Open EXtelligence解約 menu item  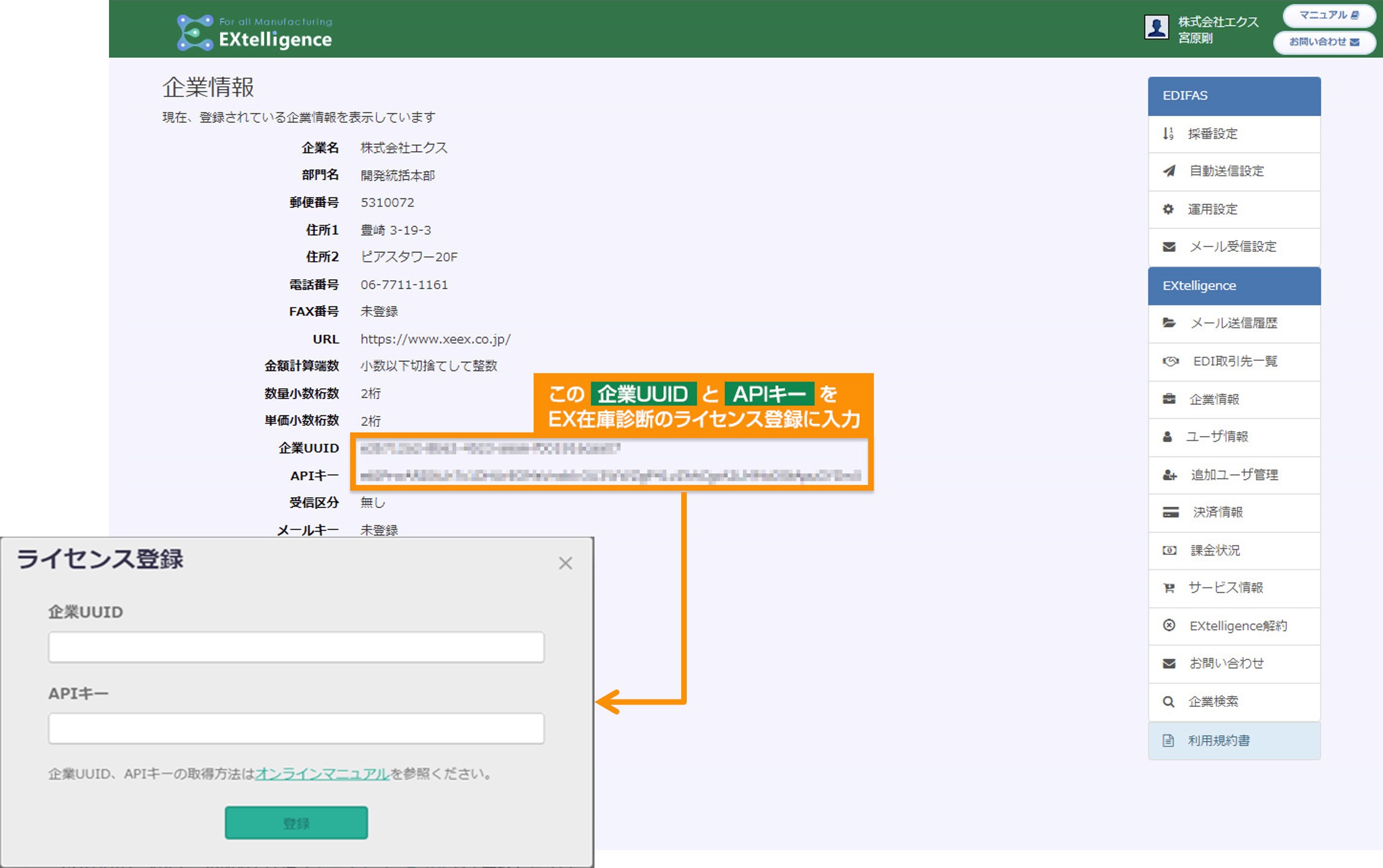[1234, 626]
